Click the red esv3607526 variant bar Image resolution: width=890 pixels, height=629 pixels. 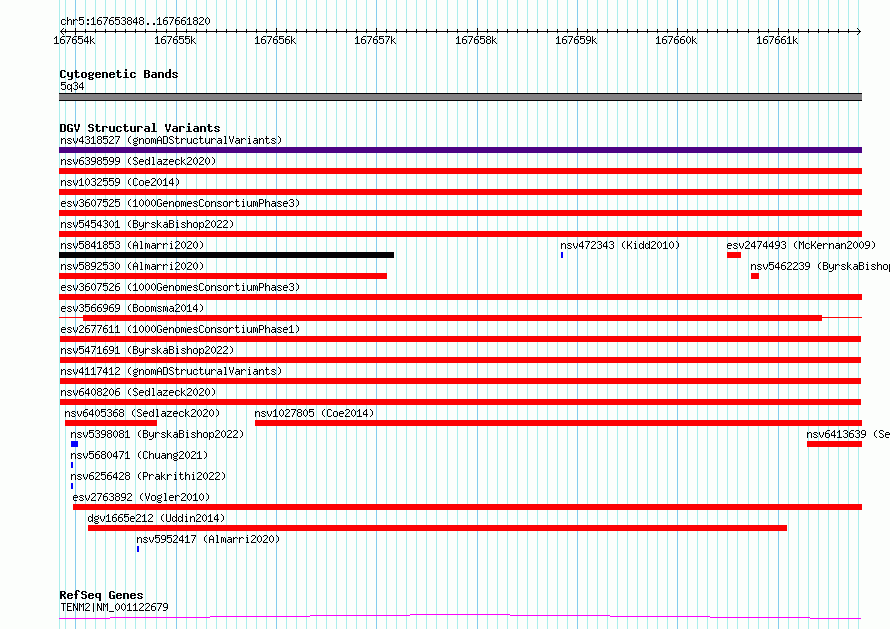460,297
